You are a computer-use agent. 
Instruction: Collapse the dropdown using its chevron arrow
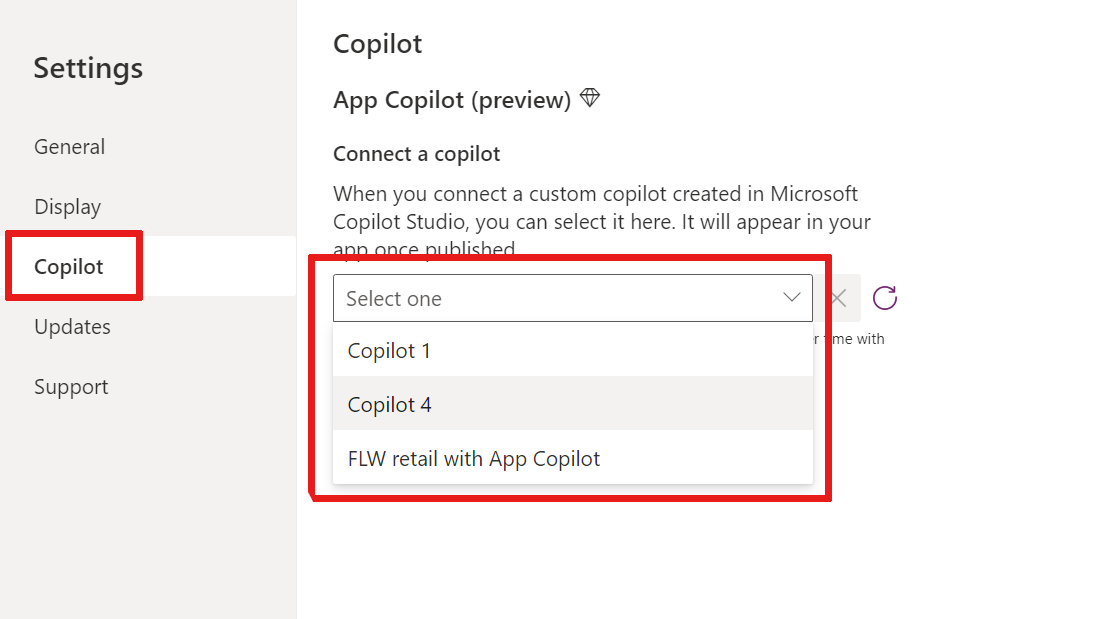791,298
